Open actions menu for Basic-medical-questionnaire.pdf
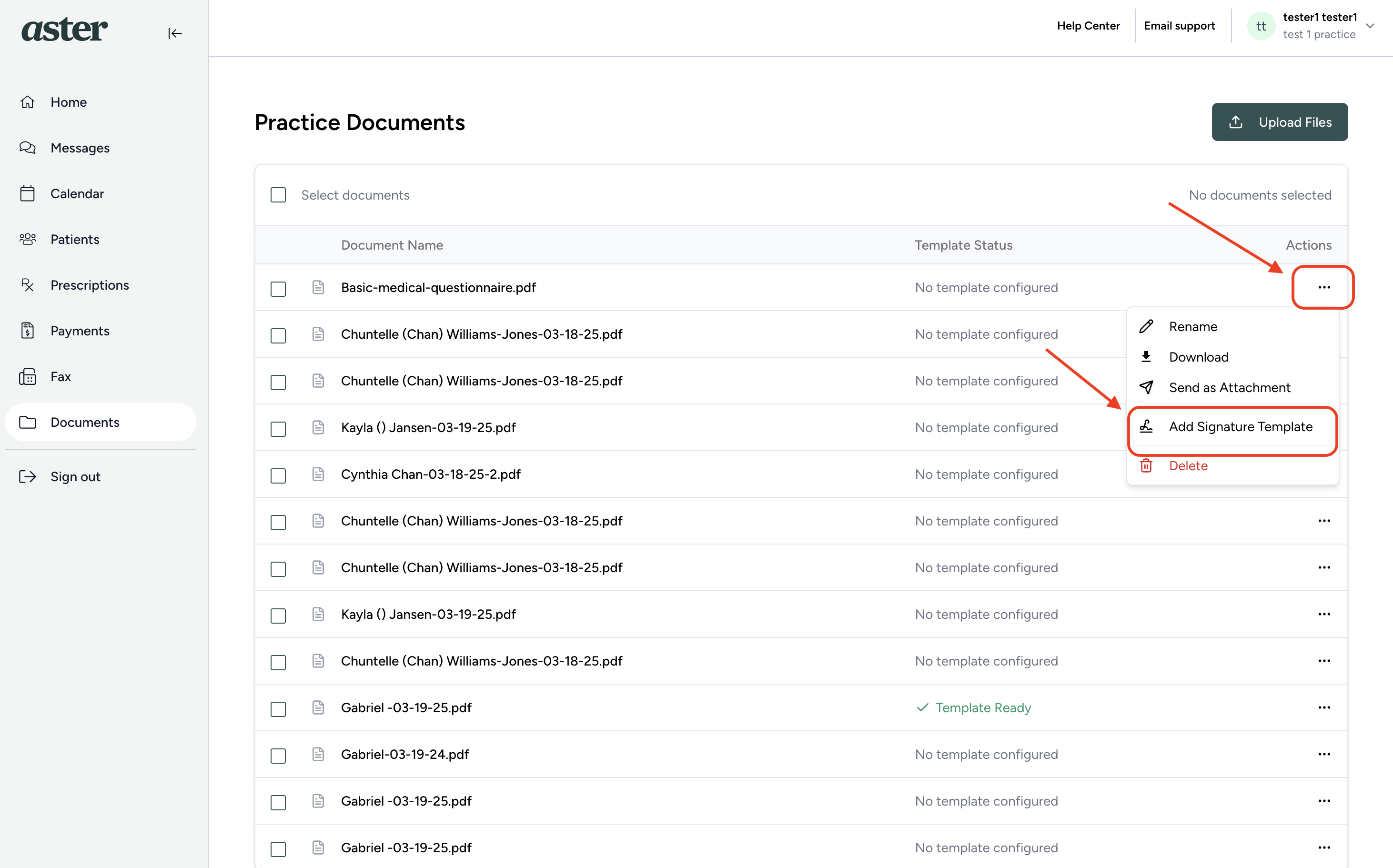The width and height of the screenshot is (1393, 868). point(1324,287)
